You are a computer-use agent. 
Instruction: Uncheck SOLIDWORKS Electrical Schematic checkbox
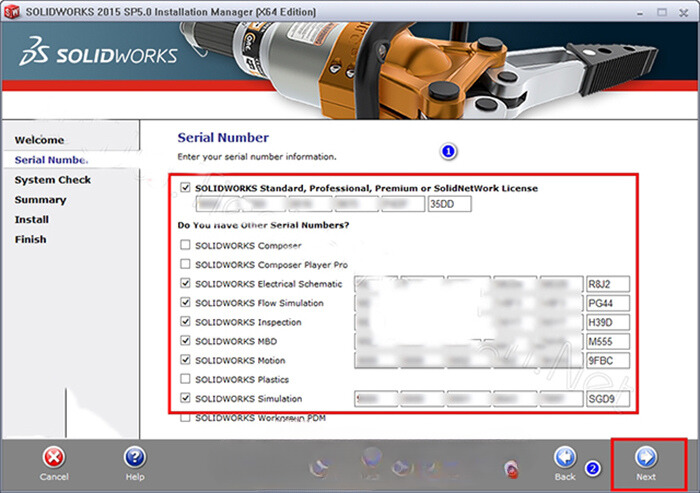185,283
